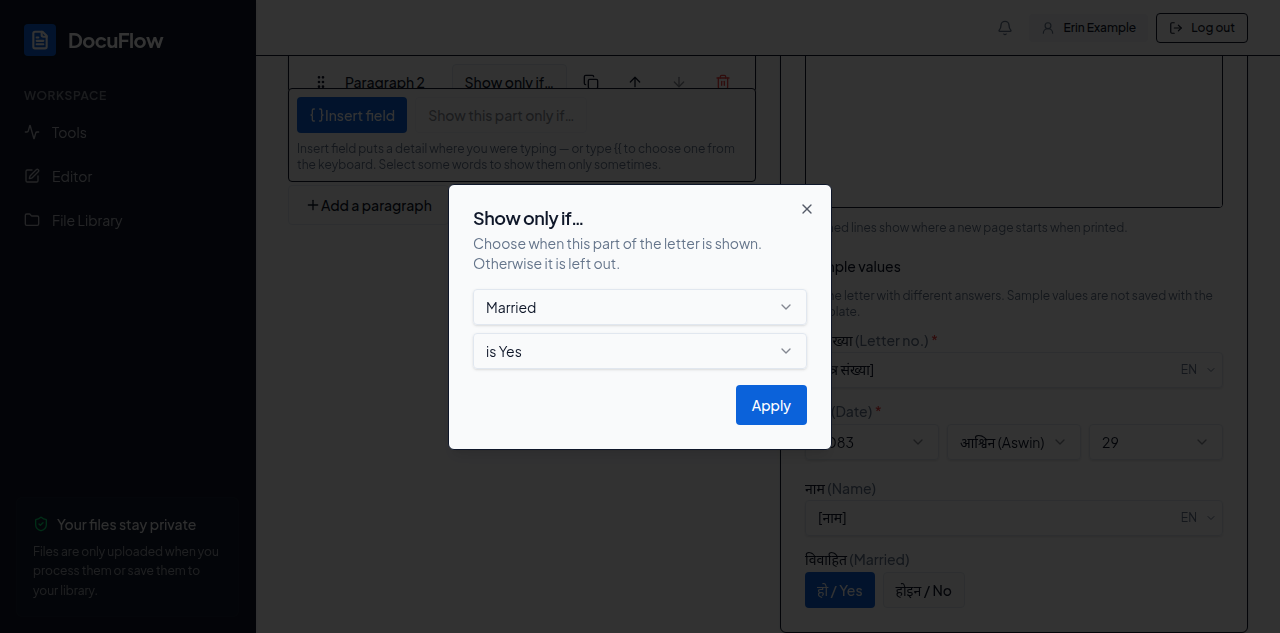Viewport: 1280px width, 633px height.
Task: Click the Insert field button
Action: click(352, 115)
